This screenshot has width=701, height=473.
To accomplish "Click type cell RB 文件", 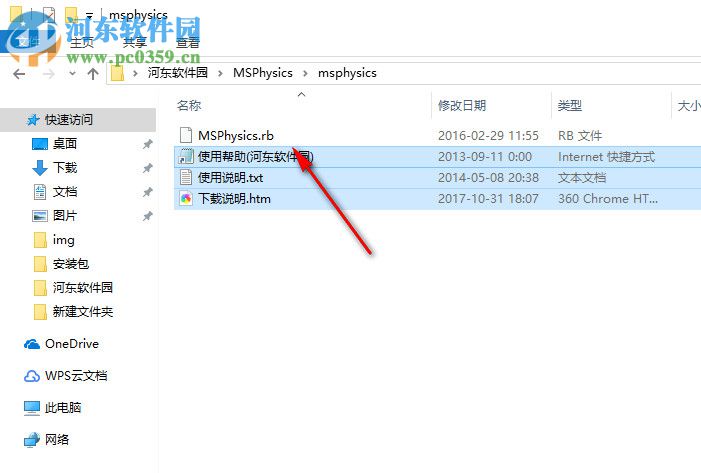I will 580,135.
